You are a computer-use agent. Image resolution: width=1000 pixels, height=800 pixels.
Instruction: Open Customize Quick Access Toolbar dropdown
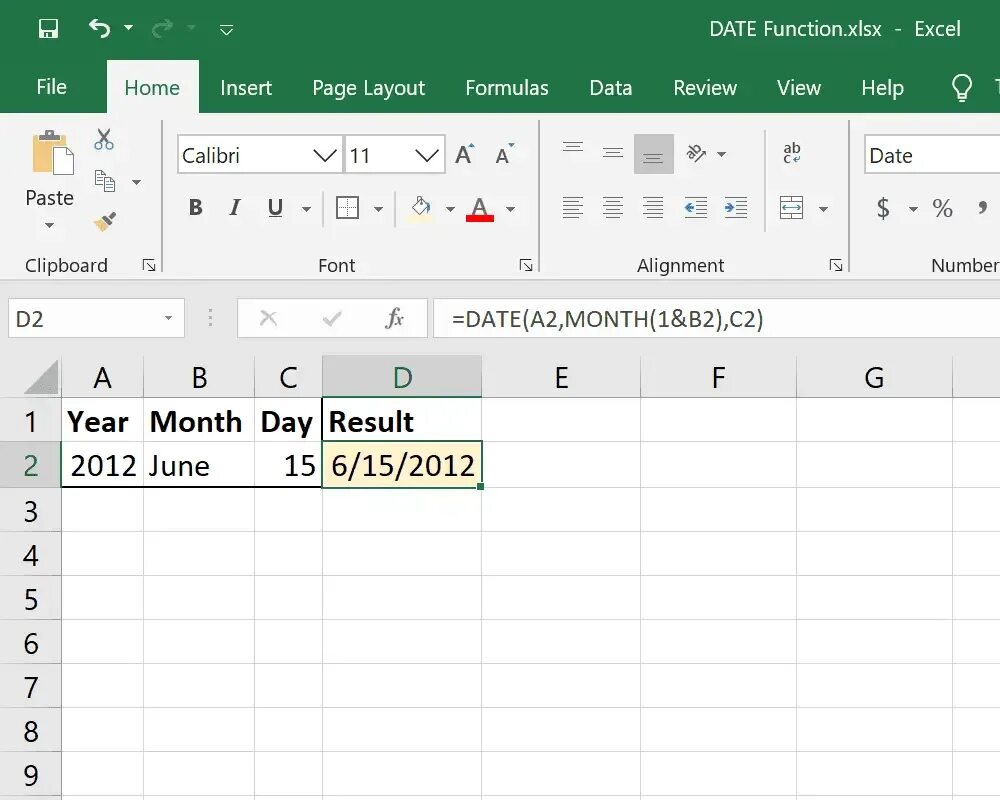[x=226, y=29]
